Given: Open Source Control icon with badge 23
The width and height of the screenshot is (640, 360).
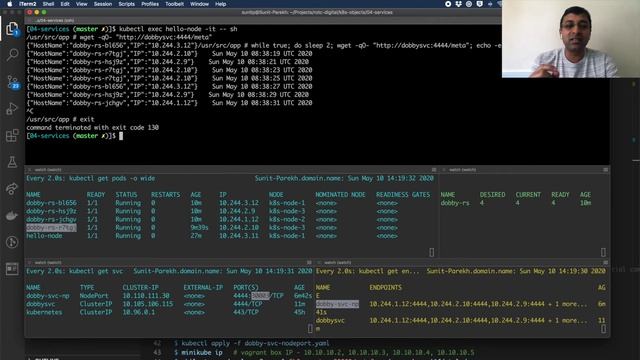Looking at the screenshot, I should pos(12,82).
